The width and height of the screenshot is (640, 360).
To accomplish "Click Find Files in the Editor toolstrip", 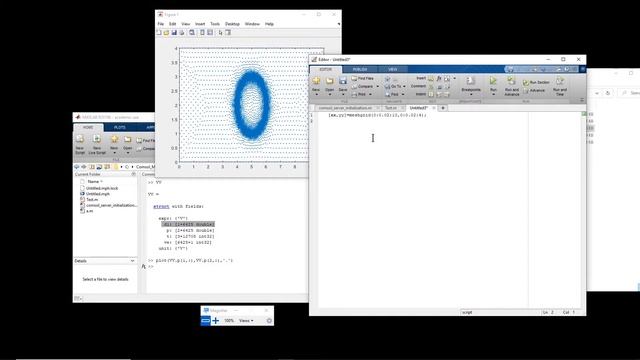I will click(x=362, y=78).
